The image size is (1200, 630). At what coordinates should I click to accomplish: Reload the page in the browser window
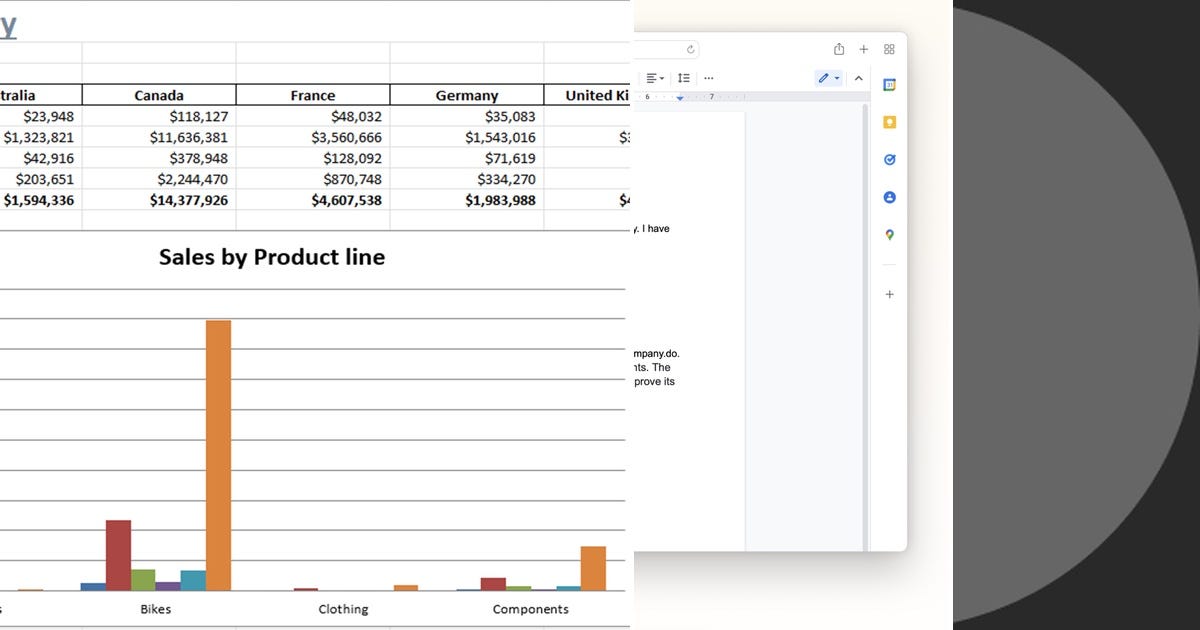[690, 49]
